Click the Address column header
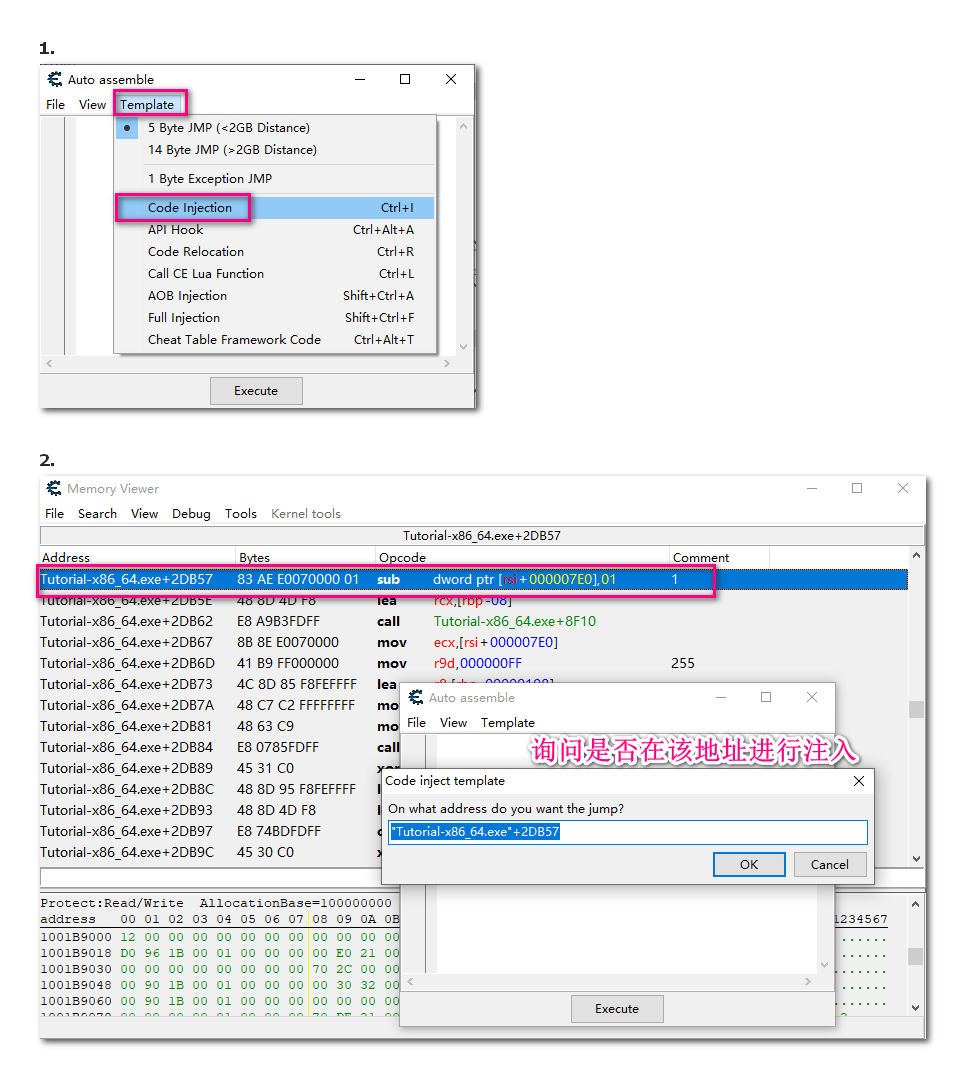 138,557
